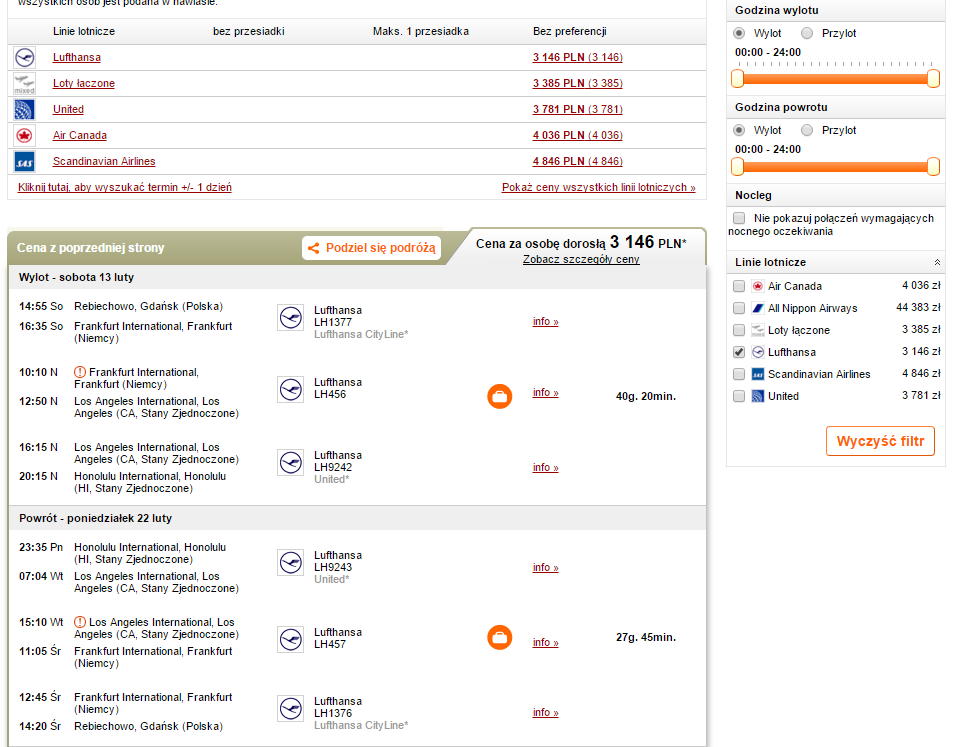The image size is (954, 747).
Task: Click the All Nippon Airways icon in filter
Action: (x=758, y=308)
